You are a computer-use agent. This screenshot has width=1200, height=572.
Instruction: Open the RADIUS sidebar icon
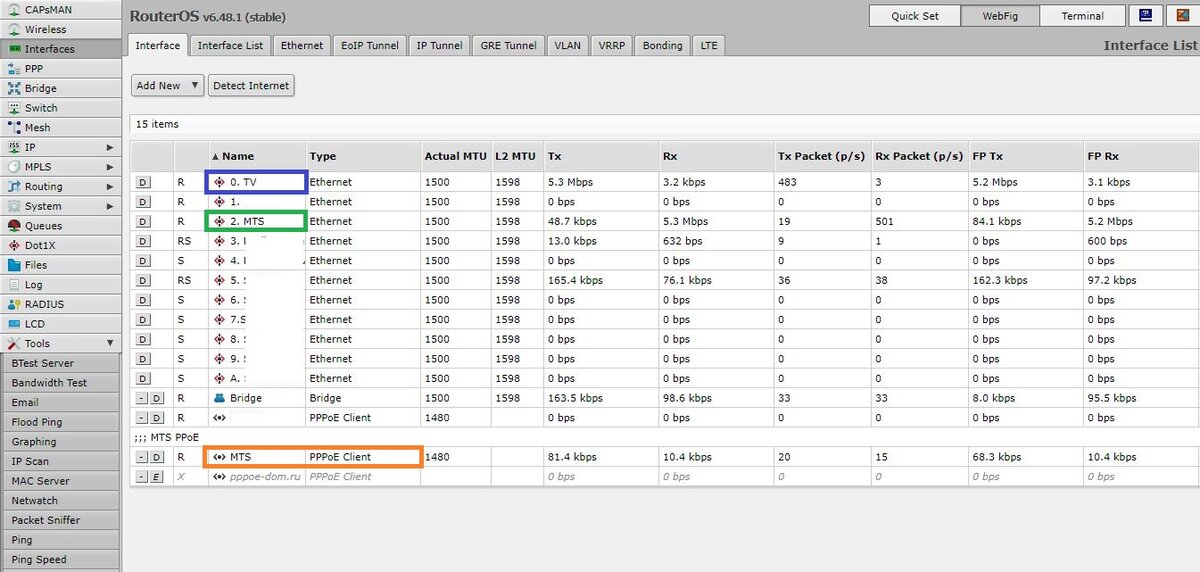point(14,304)
